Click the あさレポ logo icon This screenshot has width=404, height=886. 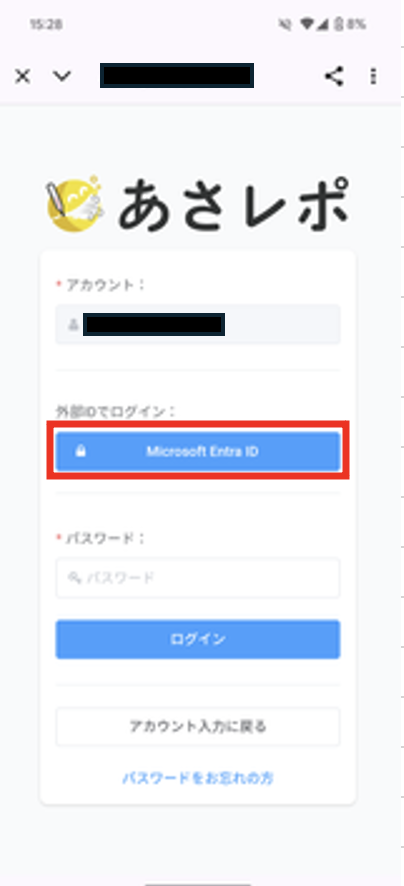[75, 203]
